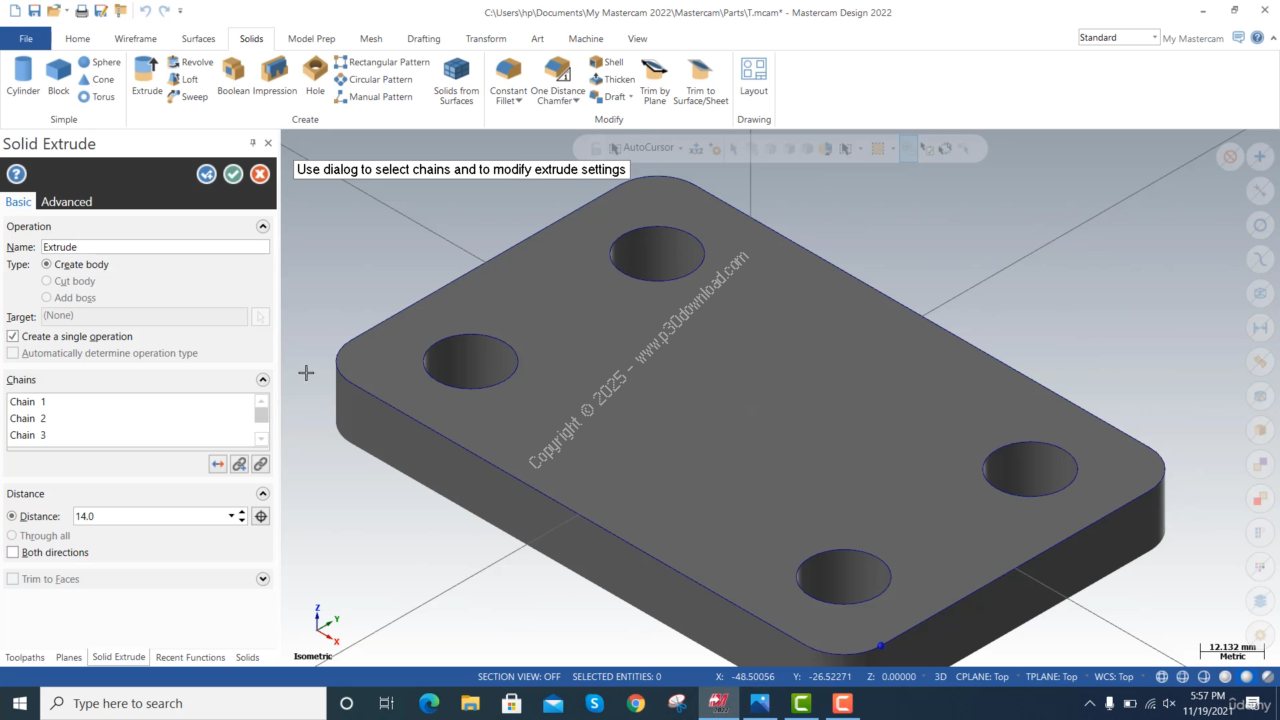This screenshot has height=720, width=1280.
Task: Choose the Hole tool
Action: coord(315,77)
